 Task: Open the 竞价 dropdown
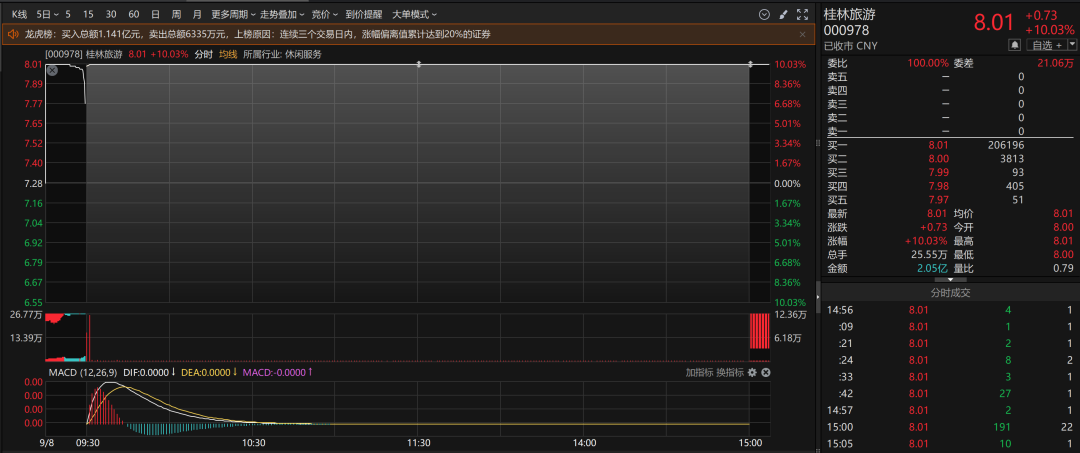(x=324, y=14)
